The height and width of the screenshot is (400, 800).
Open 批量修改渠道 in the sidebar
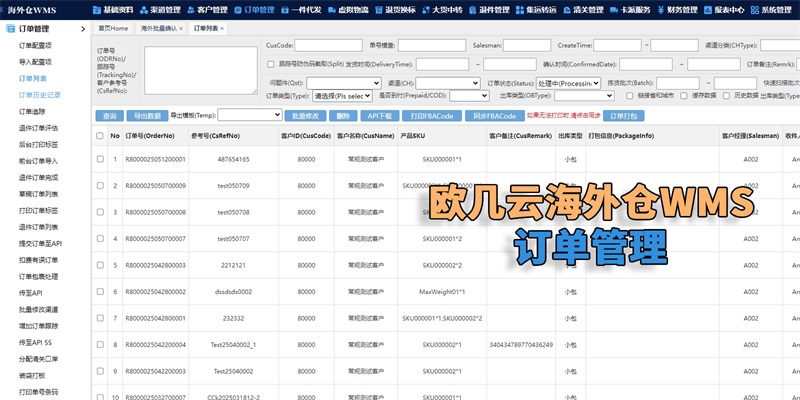pos(38,309)
